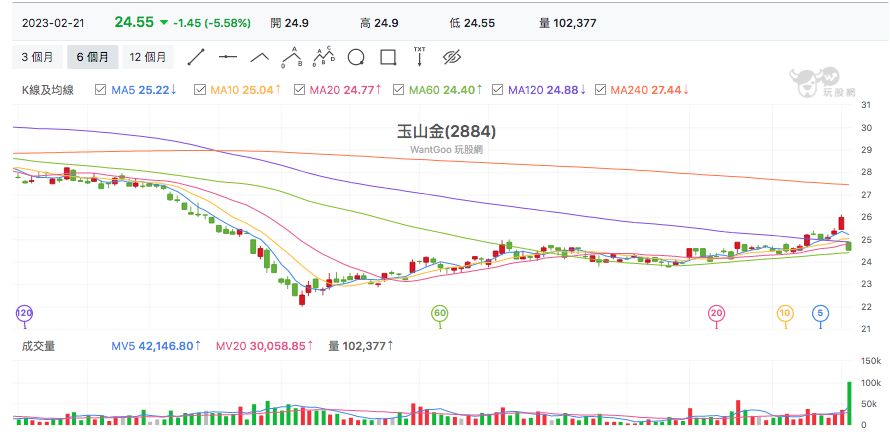Click the MV5 42,146.80 volume average
The height and width of the screenshot is (434, 890).
[x=157, y=346]
